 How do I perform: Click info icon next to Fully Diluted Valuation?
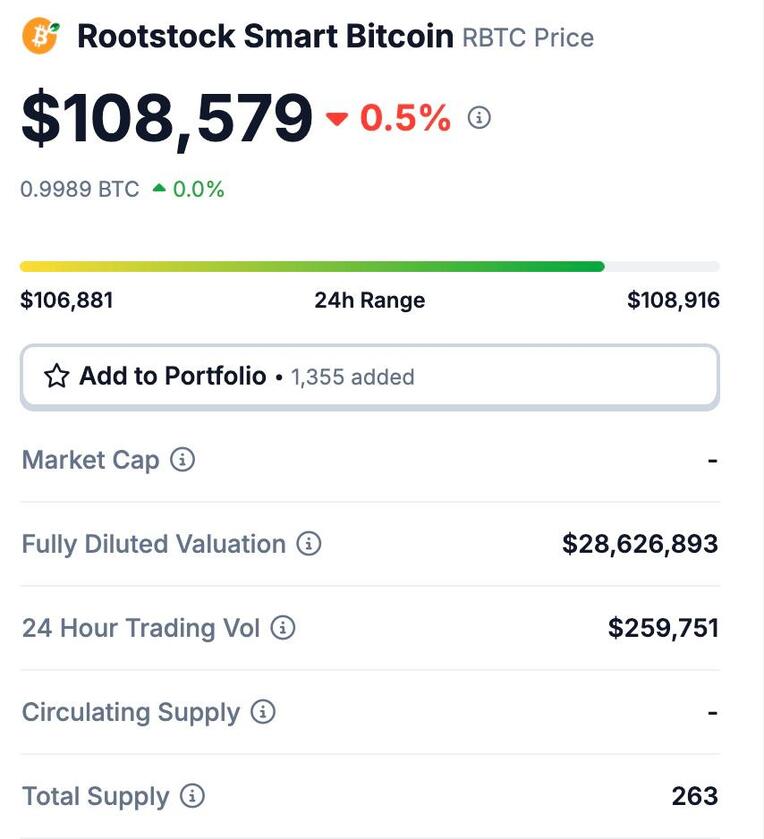[309, 543]
